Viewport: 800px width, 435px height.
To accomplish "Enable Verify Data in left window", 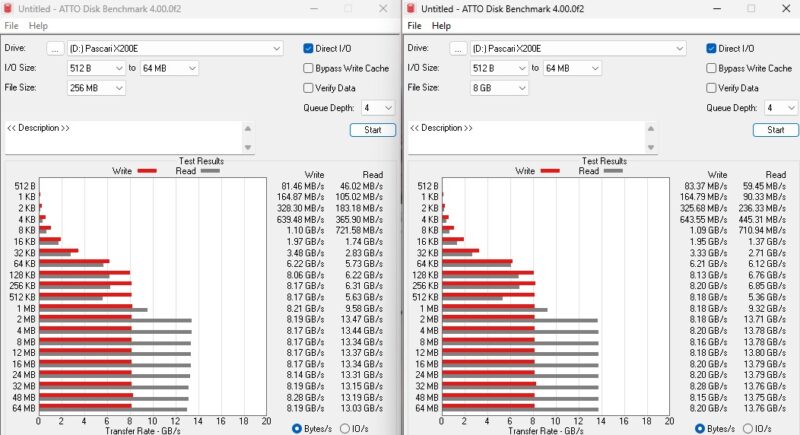I will pyautogui.click(x=308, y=88).
